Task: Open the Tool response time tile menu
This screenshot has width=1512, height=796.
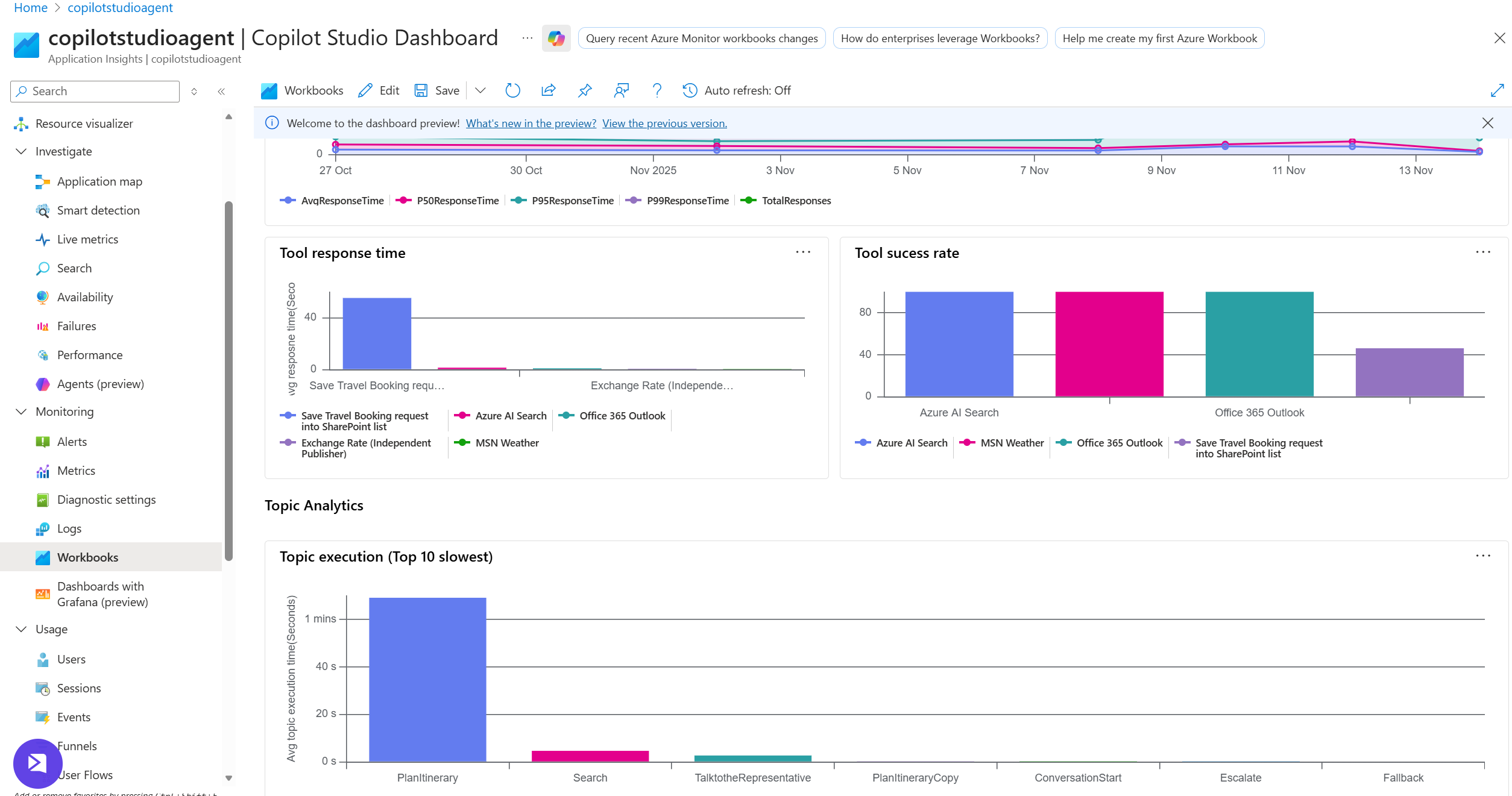Action: pyautogui.click(x=803, y=252)
